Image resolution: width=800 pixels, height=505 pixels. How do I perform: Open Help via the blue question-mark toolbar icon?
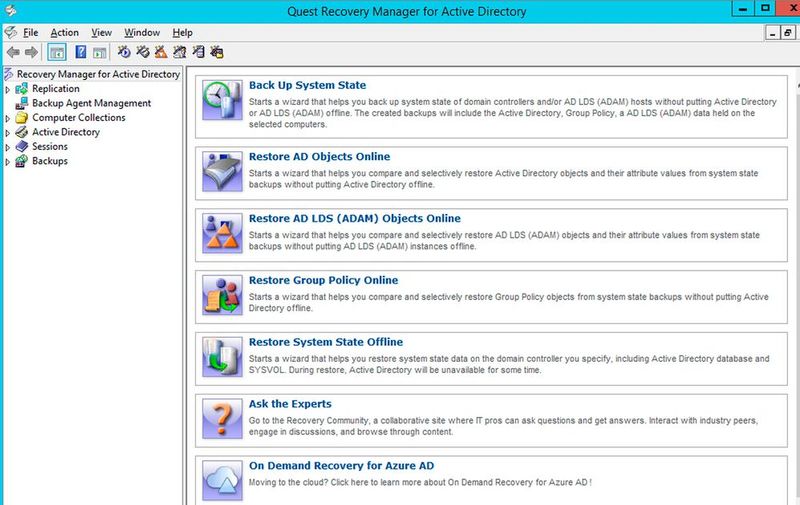81,52
